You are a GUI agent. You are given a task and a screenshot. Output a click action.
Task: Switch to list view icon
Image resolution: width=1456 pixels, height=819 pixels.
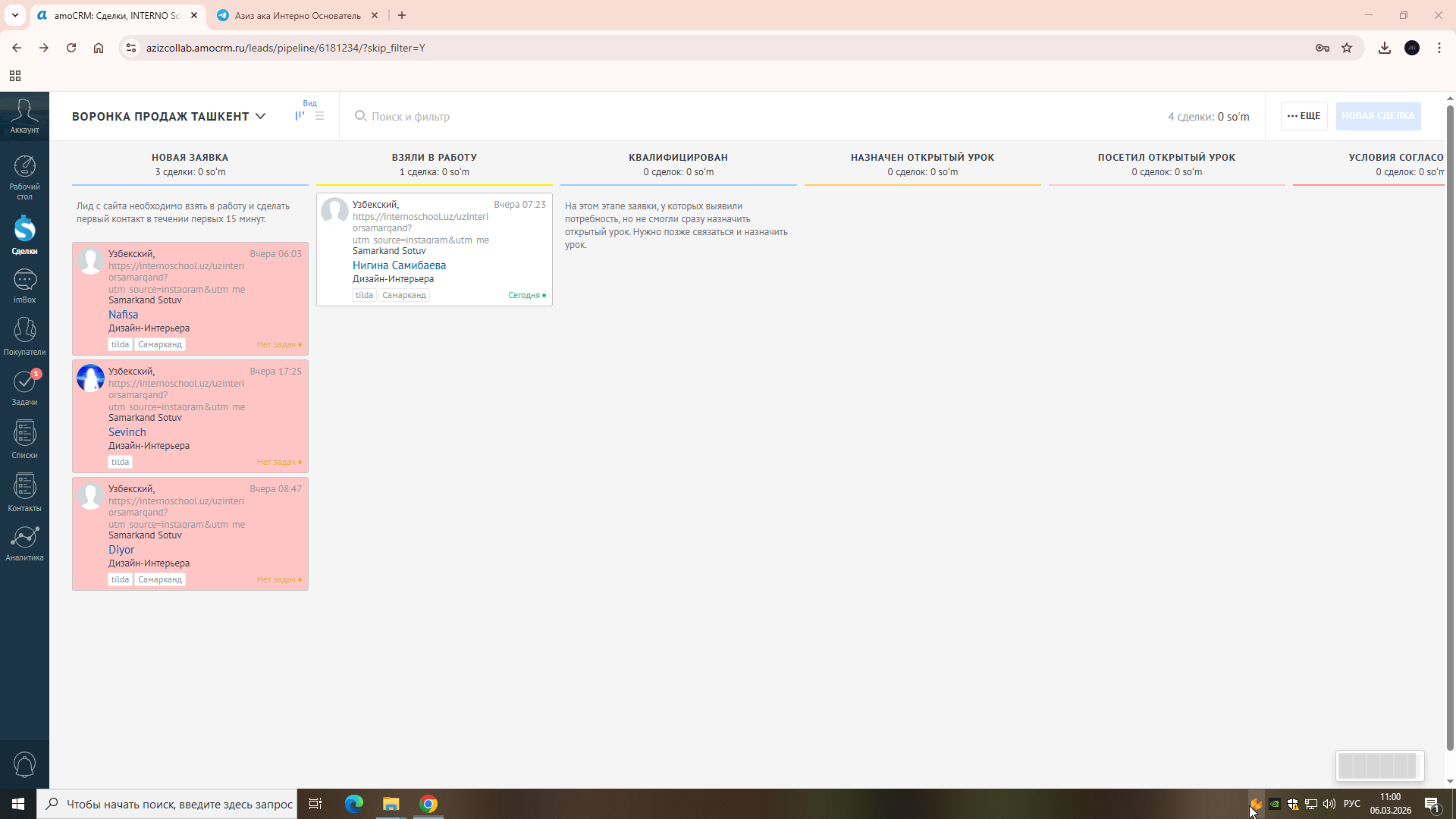pyautogui.click(x=319, y=116)
